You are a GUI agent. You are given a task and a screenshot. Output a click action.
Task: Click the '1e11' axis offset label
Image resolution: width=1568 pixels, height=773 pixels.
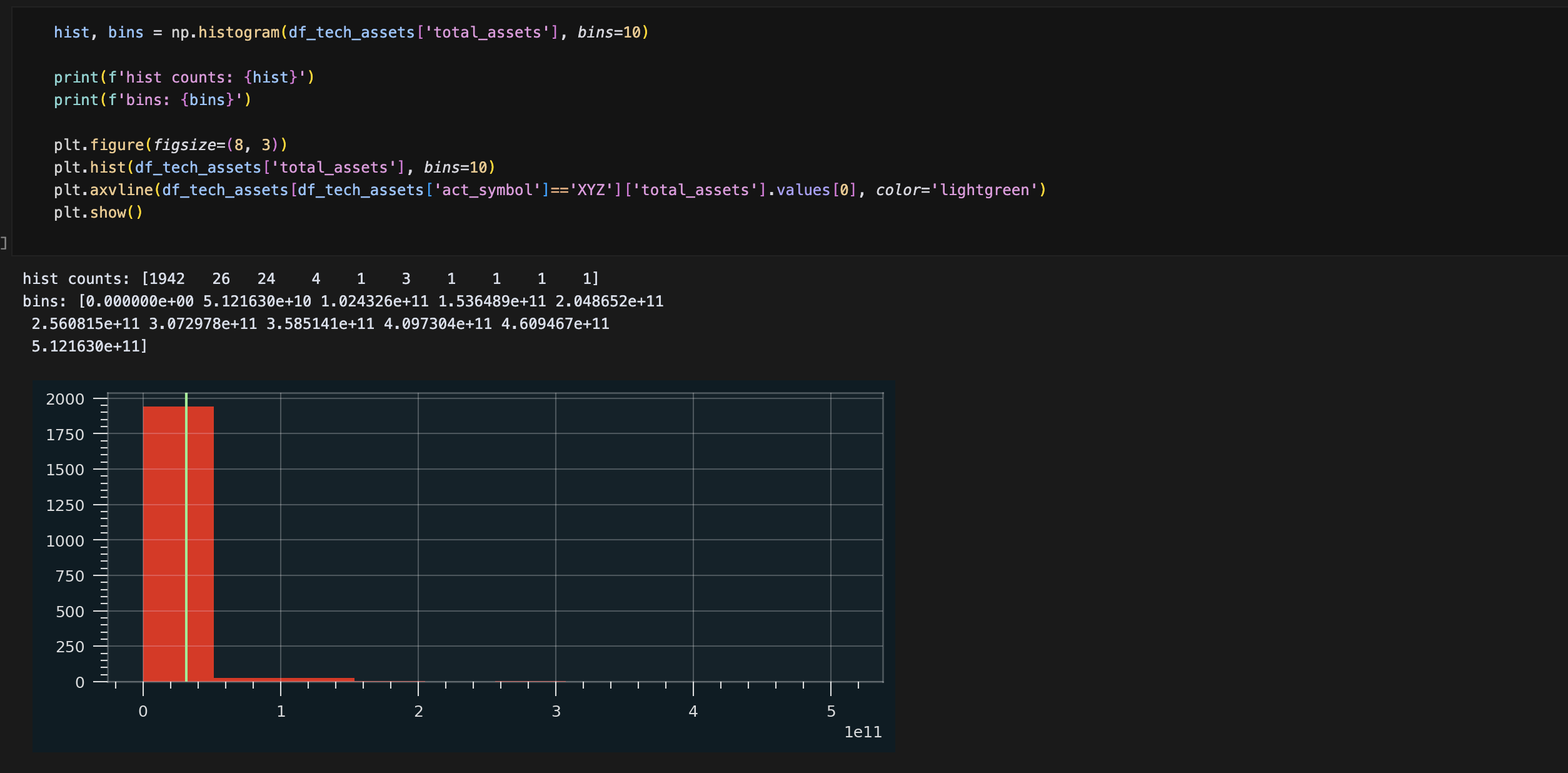point(862,732)
